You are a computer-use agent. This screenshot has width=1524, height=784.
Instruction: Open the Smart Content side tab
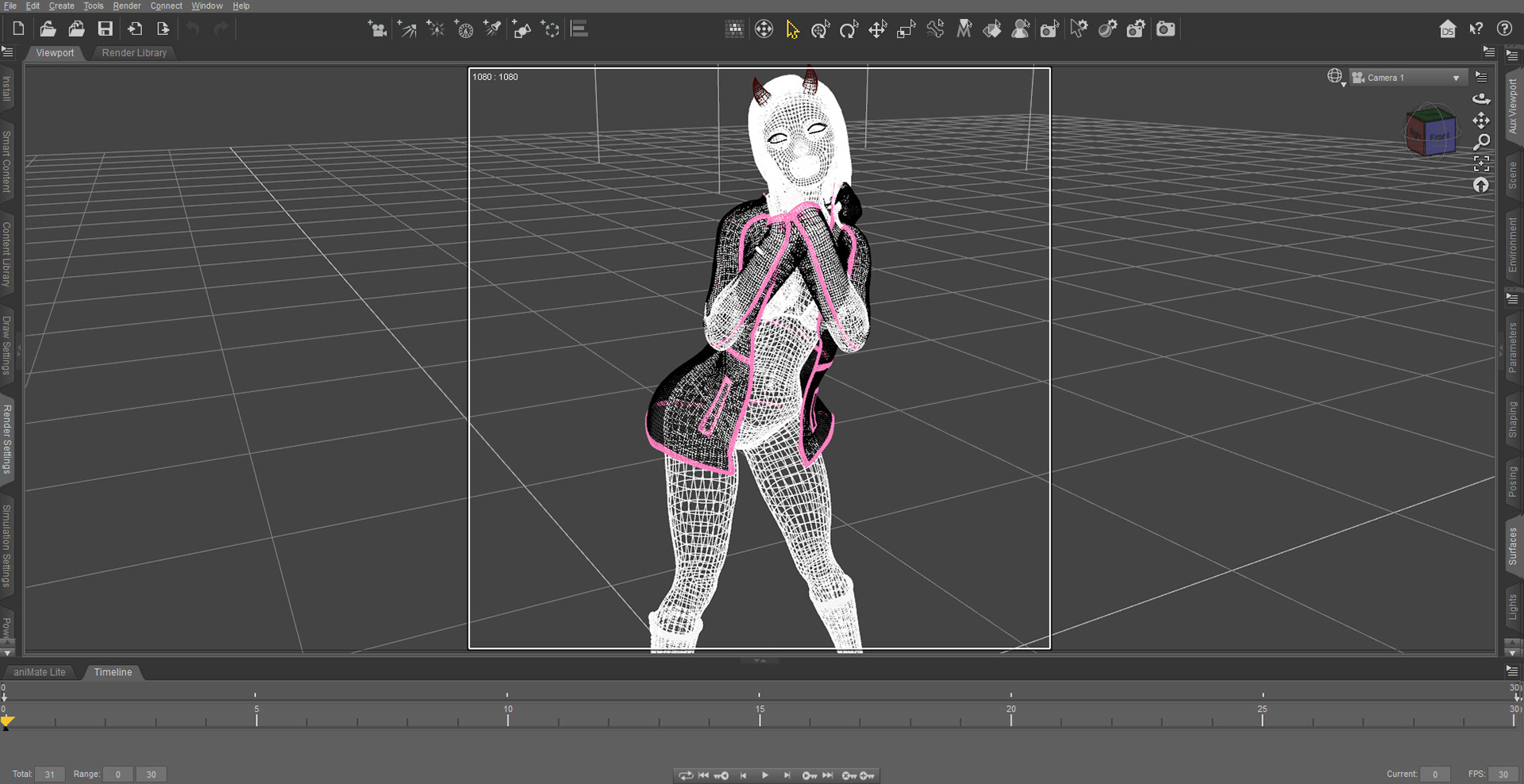click(x=6, y=162)
